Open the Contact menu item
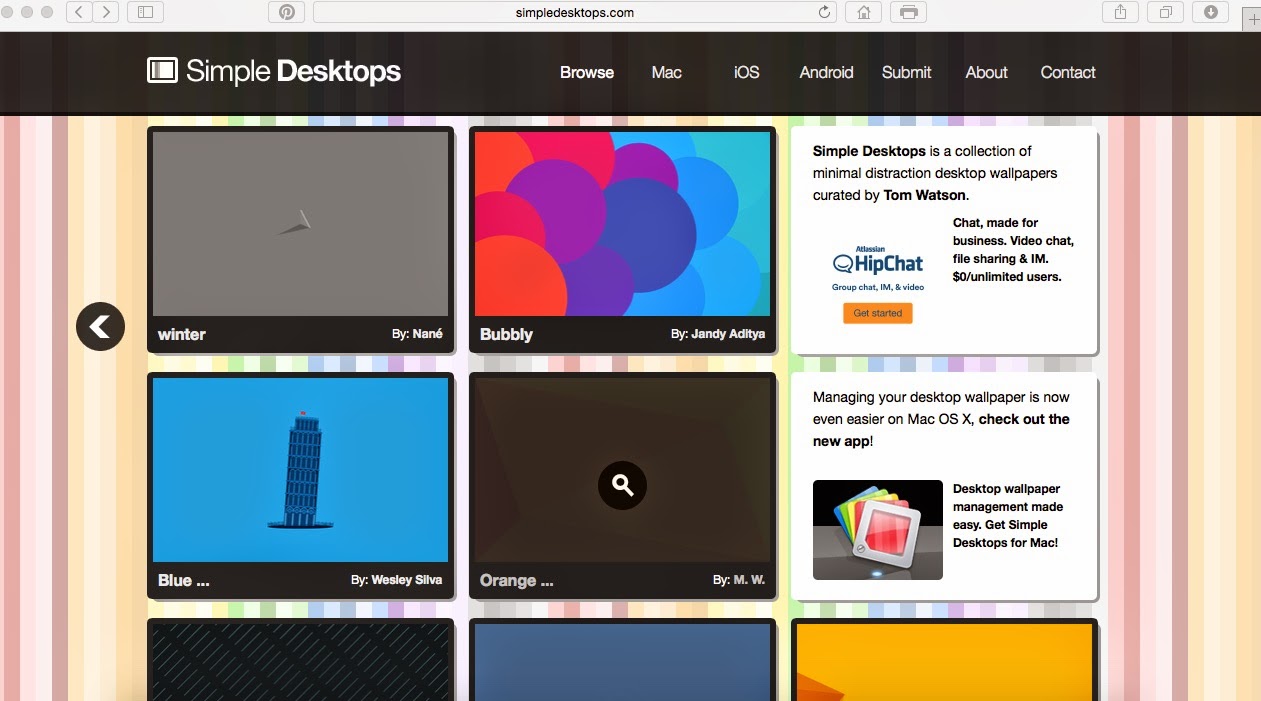Image resolution: width=1261 pixels, height=701 pixels. click(x=1068, y=72)
